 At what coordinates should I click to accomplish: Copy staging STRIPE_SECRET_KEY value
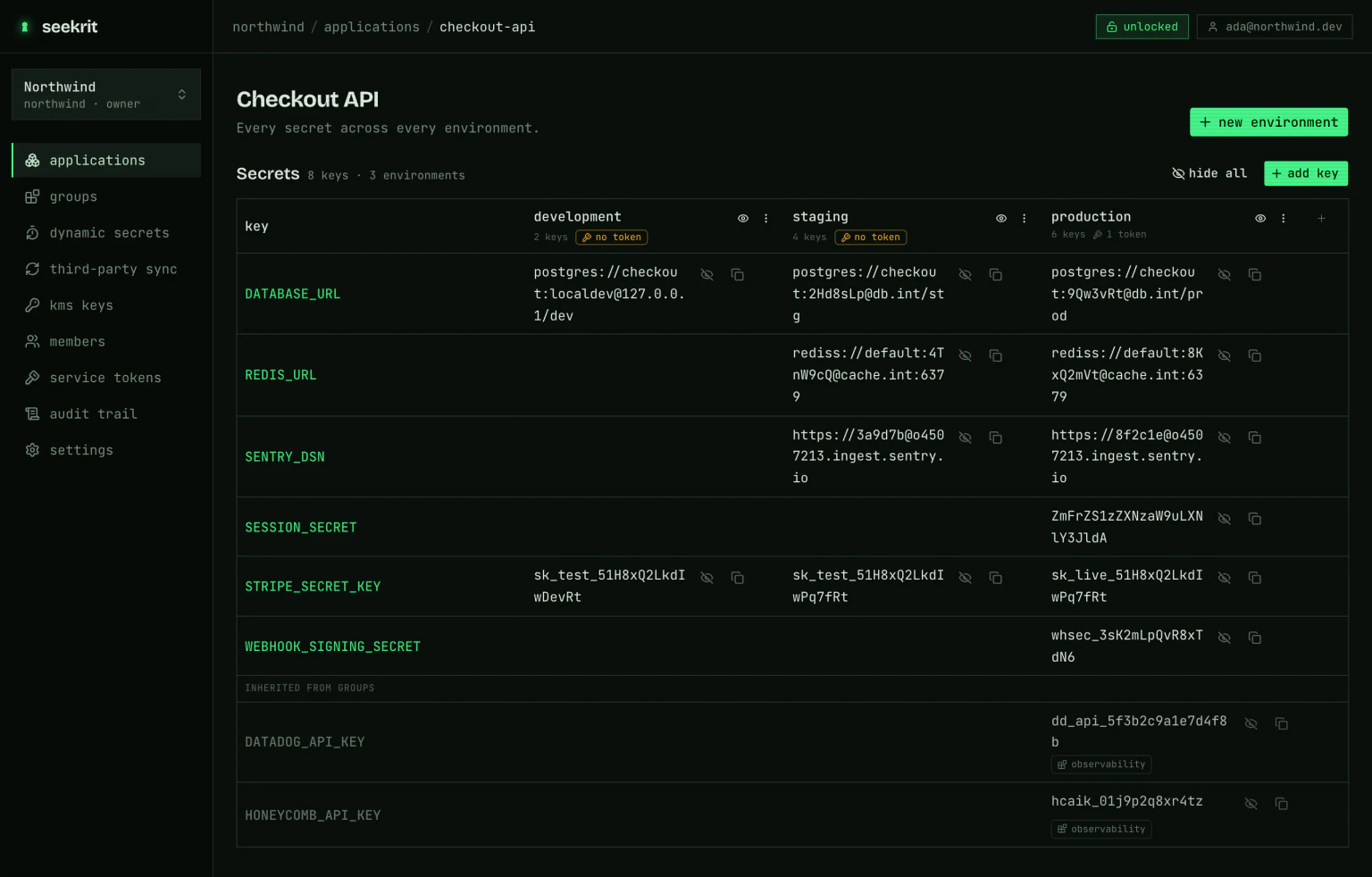995,578
